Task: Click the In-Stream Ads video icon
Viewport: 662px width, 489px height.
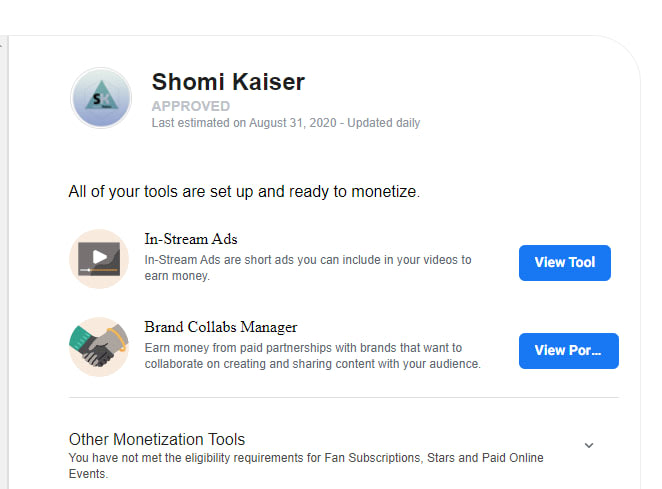Action: pos(99,259)
